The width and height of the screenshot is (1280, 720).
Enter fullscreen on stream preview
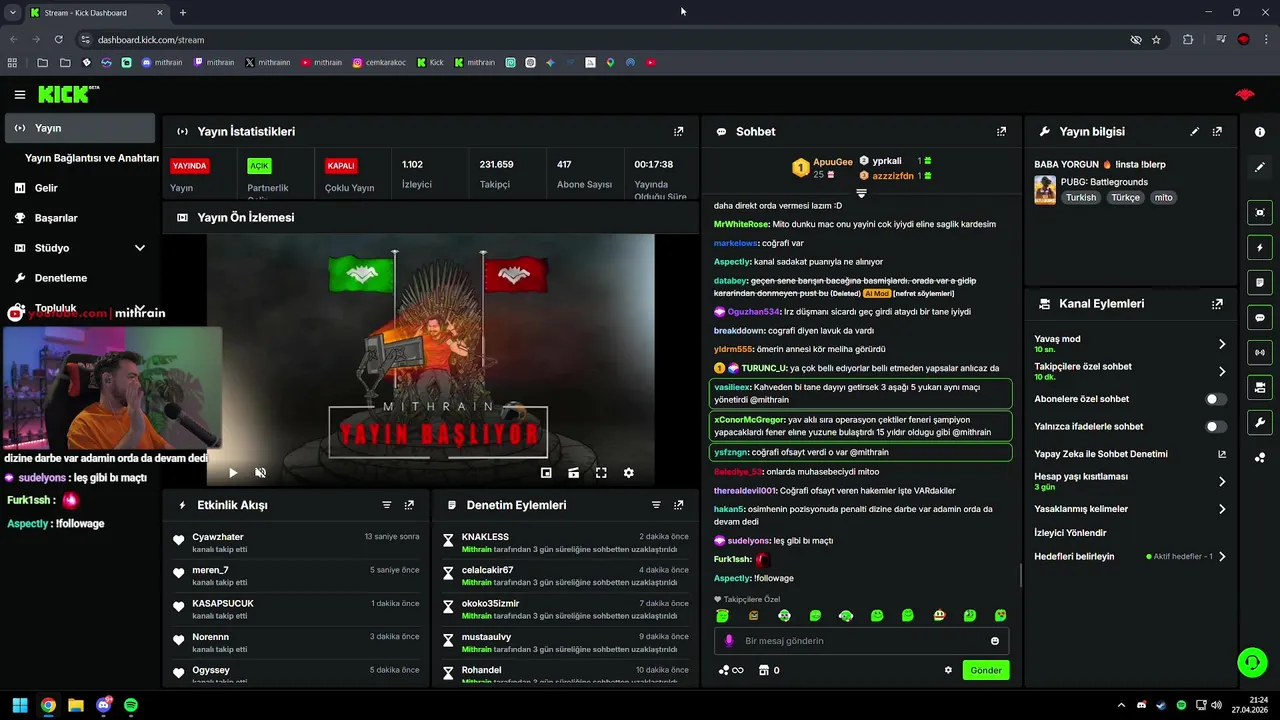tap(601, 473)
